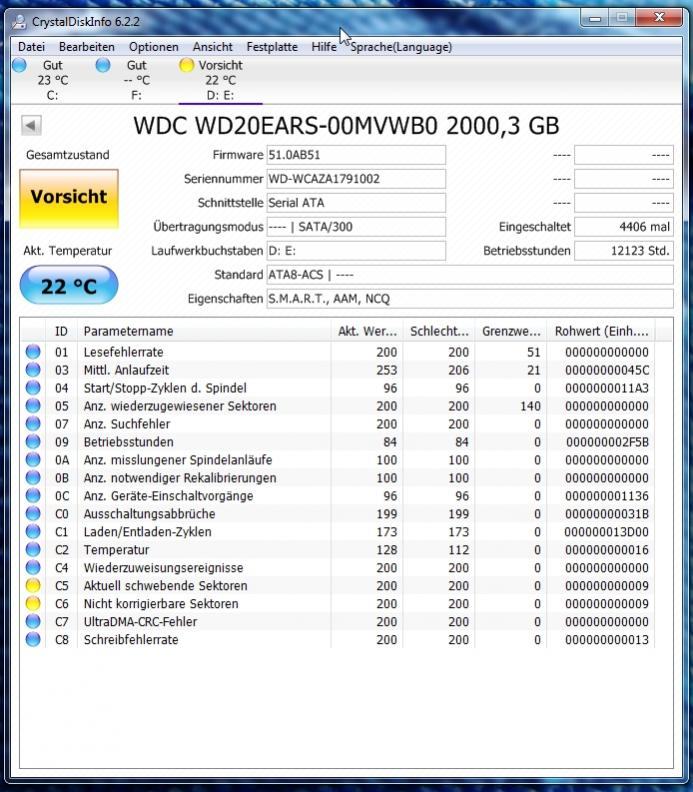Click the Übertragungsmodus field SATA/300

pos(356,227)
